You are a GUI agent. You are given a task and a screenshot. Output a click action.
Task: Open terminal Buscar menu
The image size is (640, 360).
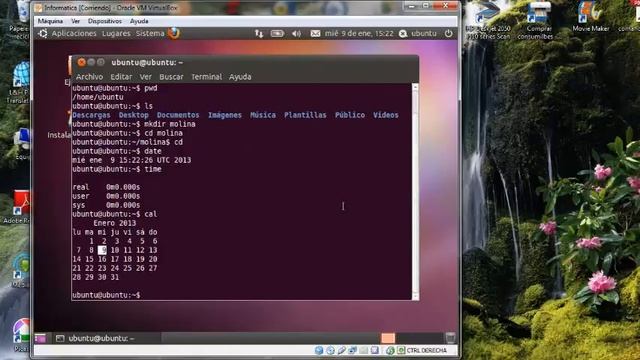coord(171,77)
